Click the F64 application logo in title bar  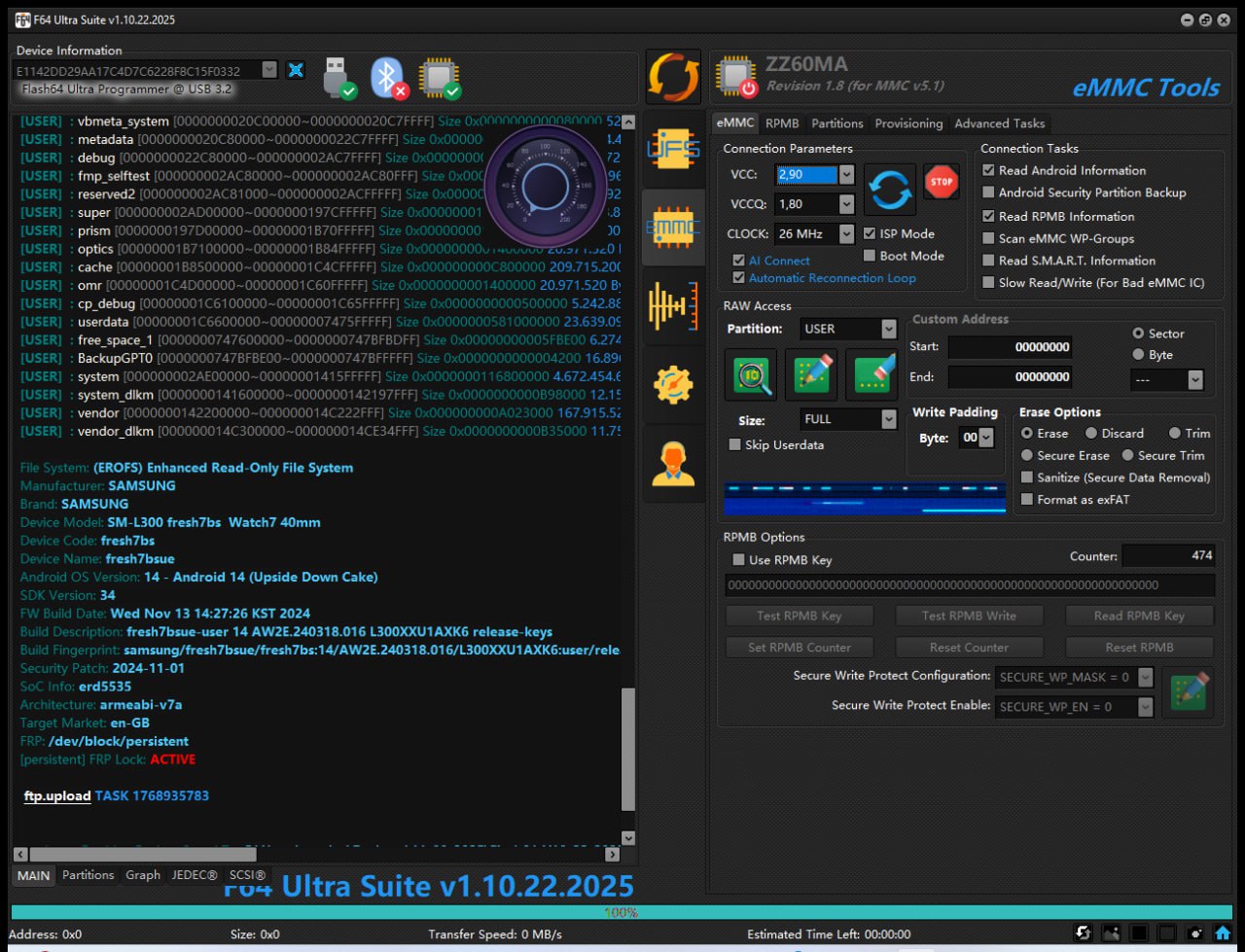[22, 19]
